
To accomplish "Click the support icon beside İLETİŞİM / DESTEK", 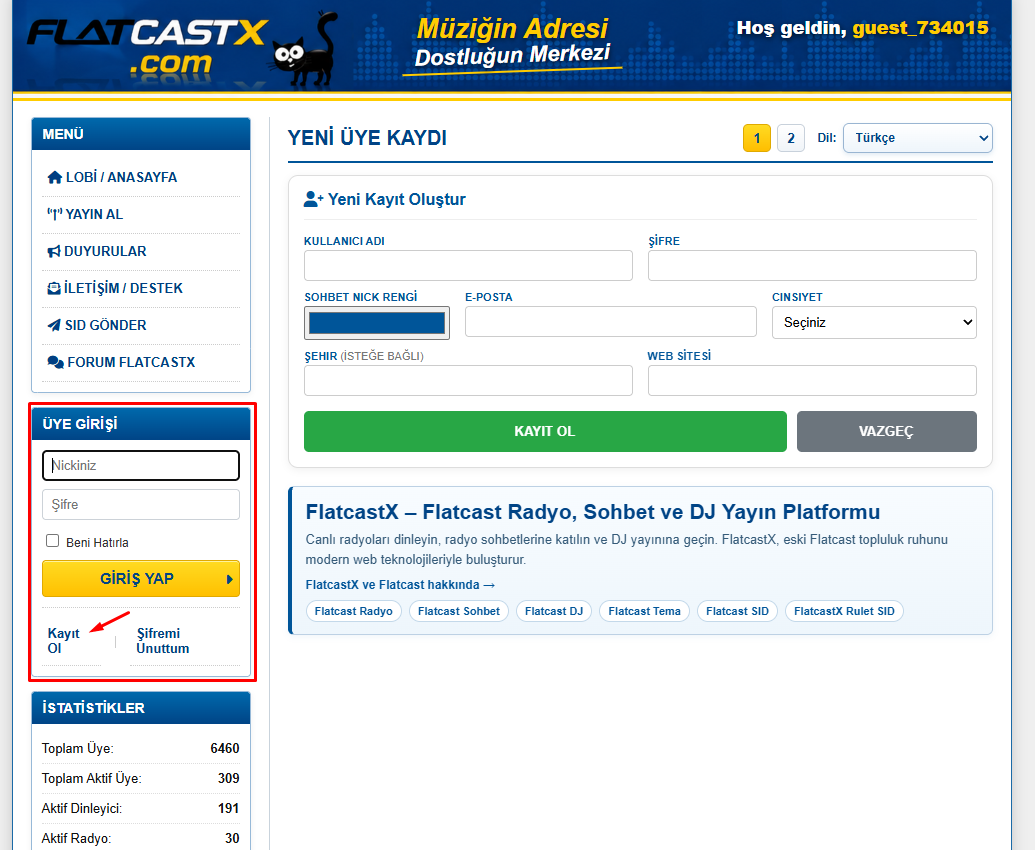I will pyautogui.click(x=54, y=288).
